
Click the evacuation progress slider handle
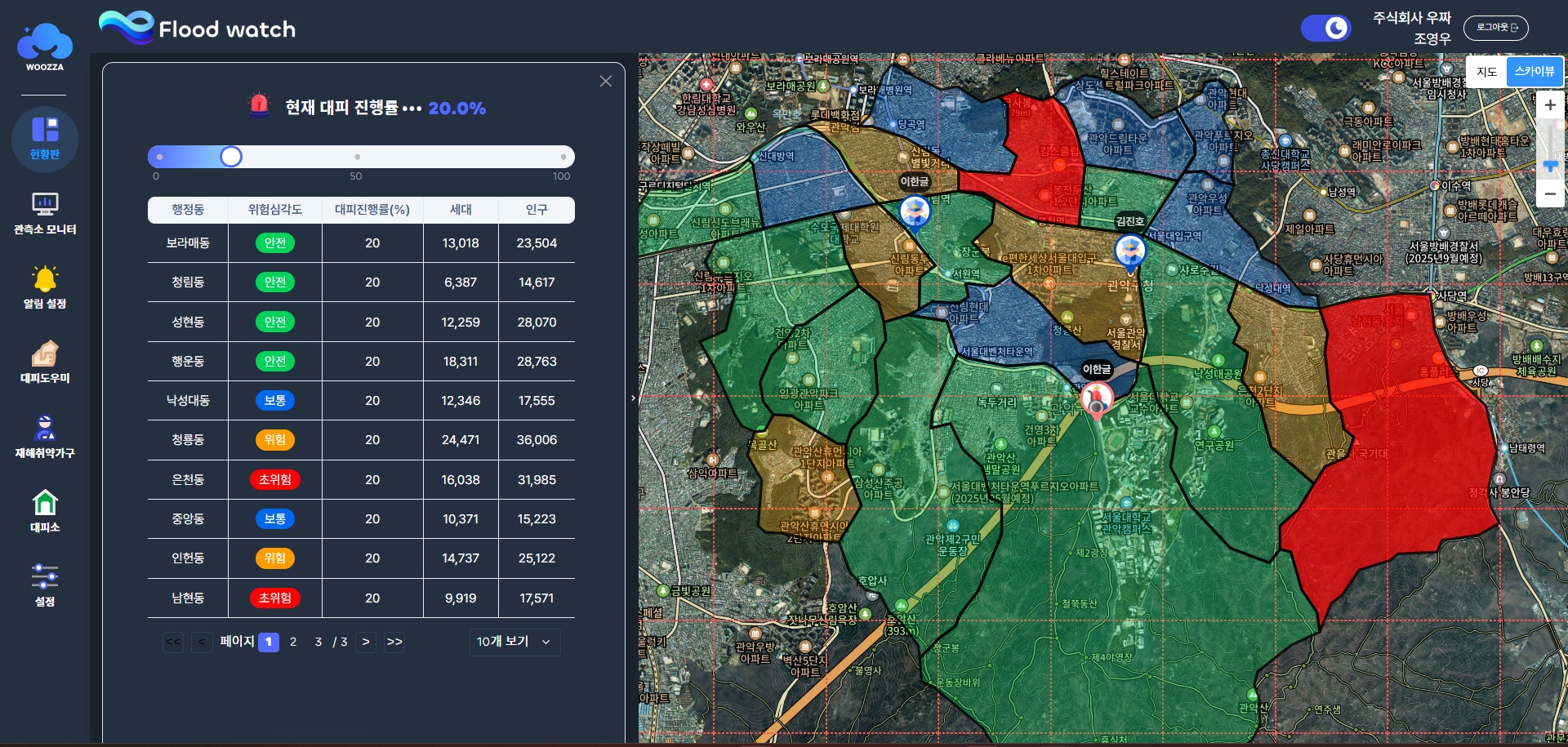point(231,156)
